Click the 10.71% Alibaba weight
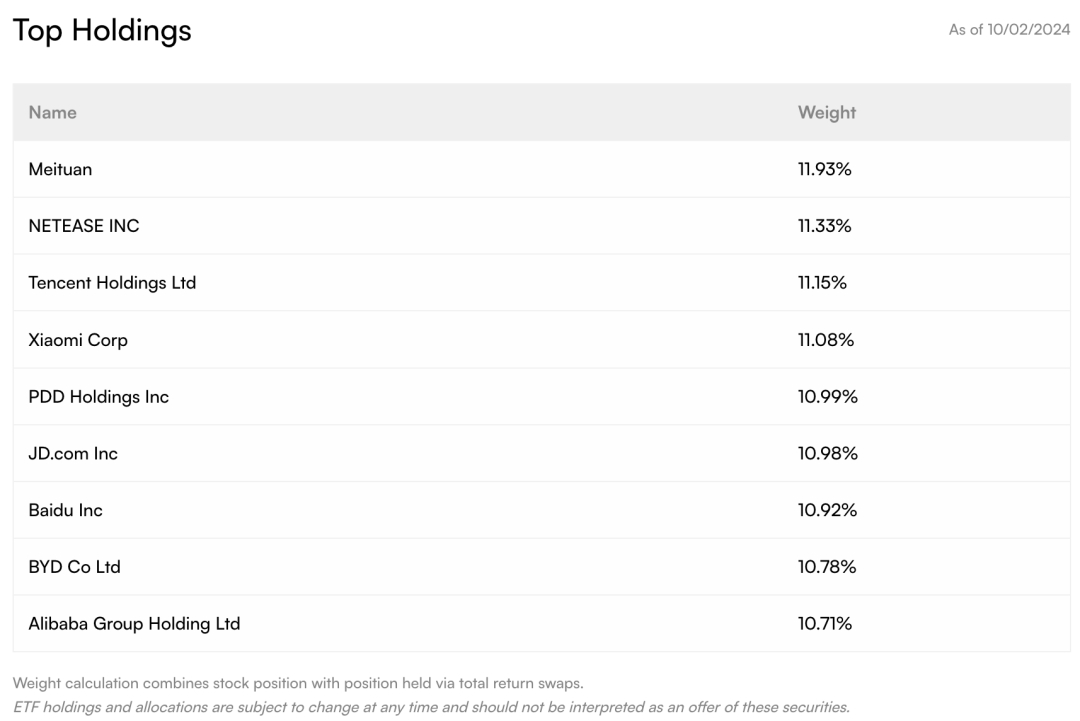The height and width of the screenshot is (721, 1080). click(x=824, y=624)
